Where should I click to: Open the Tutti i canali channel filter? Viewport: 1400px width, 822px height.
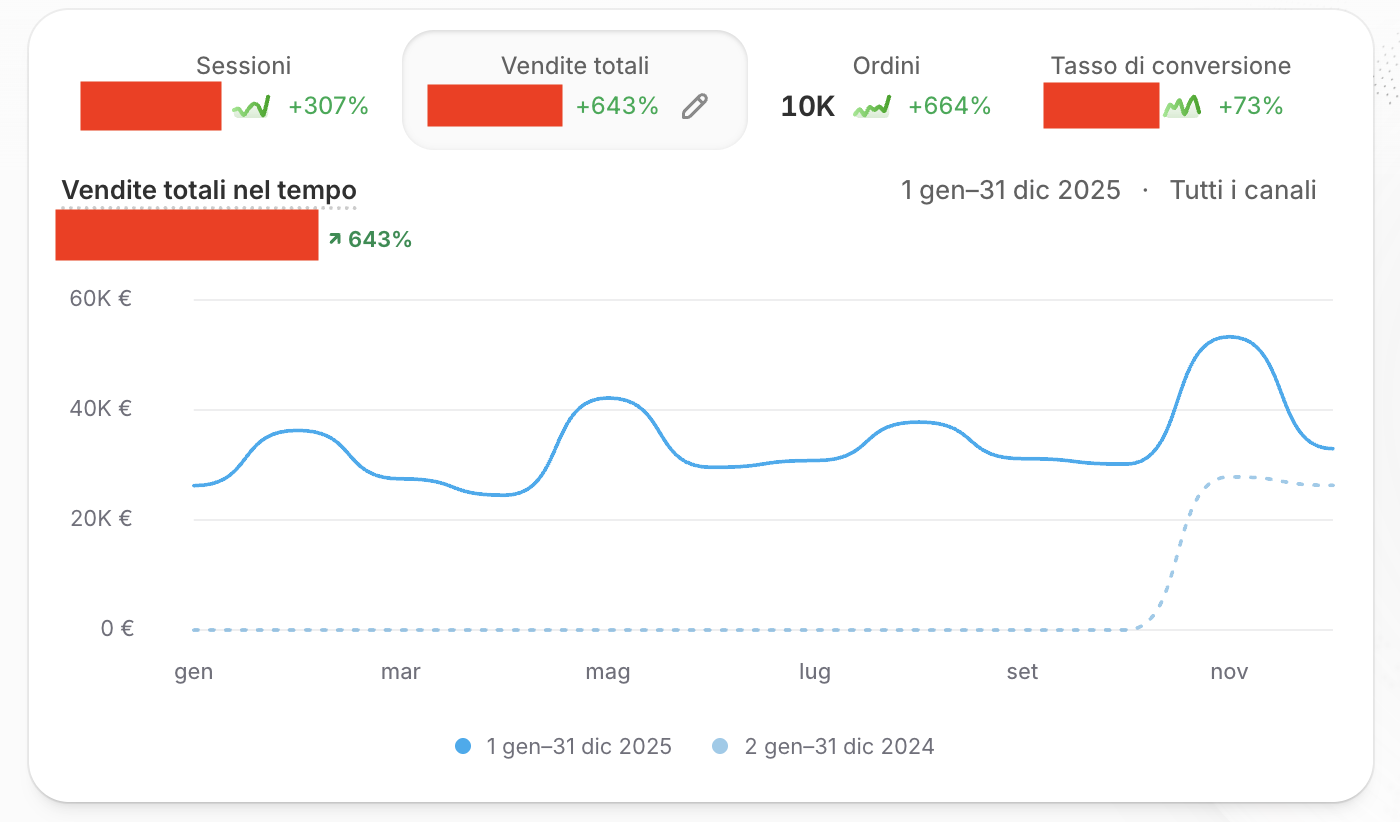point(1243,190)
